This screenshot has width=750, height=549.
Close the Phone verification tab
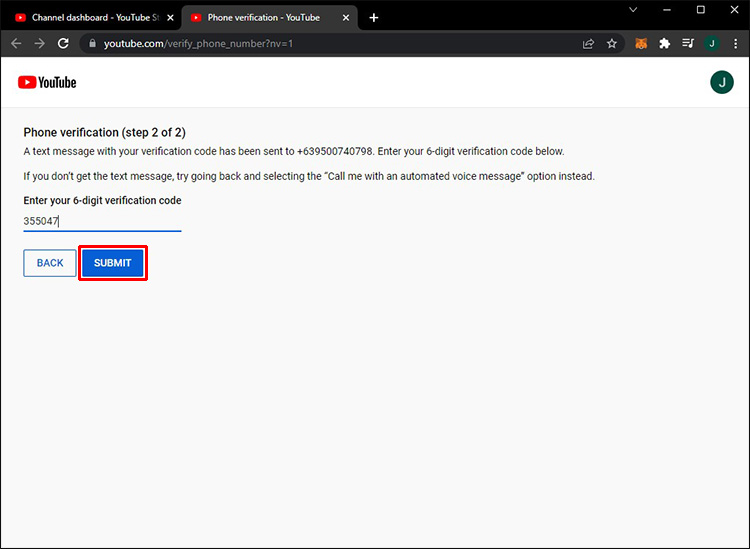click(x=346, y=18)
